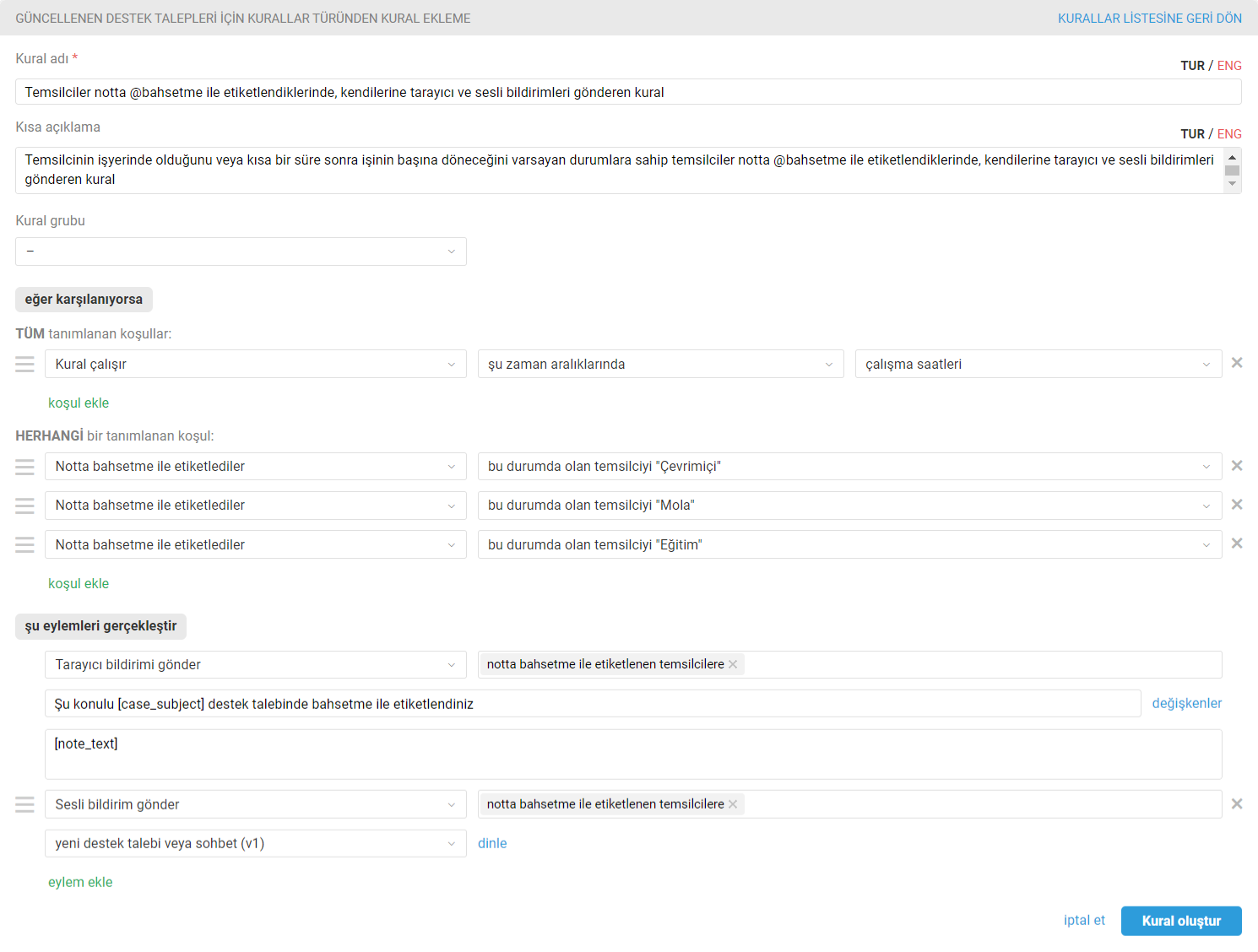Click drag handle of Sesli bildirim action
Viewport: 1258px width, 952px height.
pos(25,804)
